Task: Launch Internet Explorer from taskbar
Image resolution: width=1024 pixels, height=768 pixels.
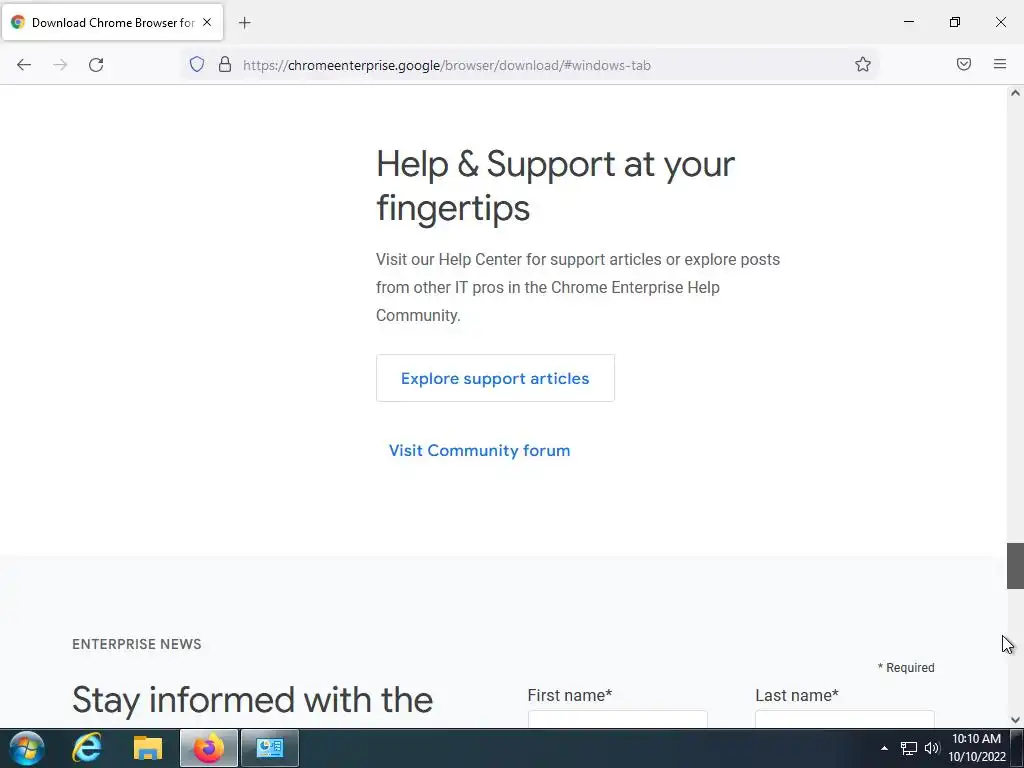Action: 87,748
